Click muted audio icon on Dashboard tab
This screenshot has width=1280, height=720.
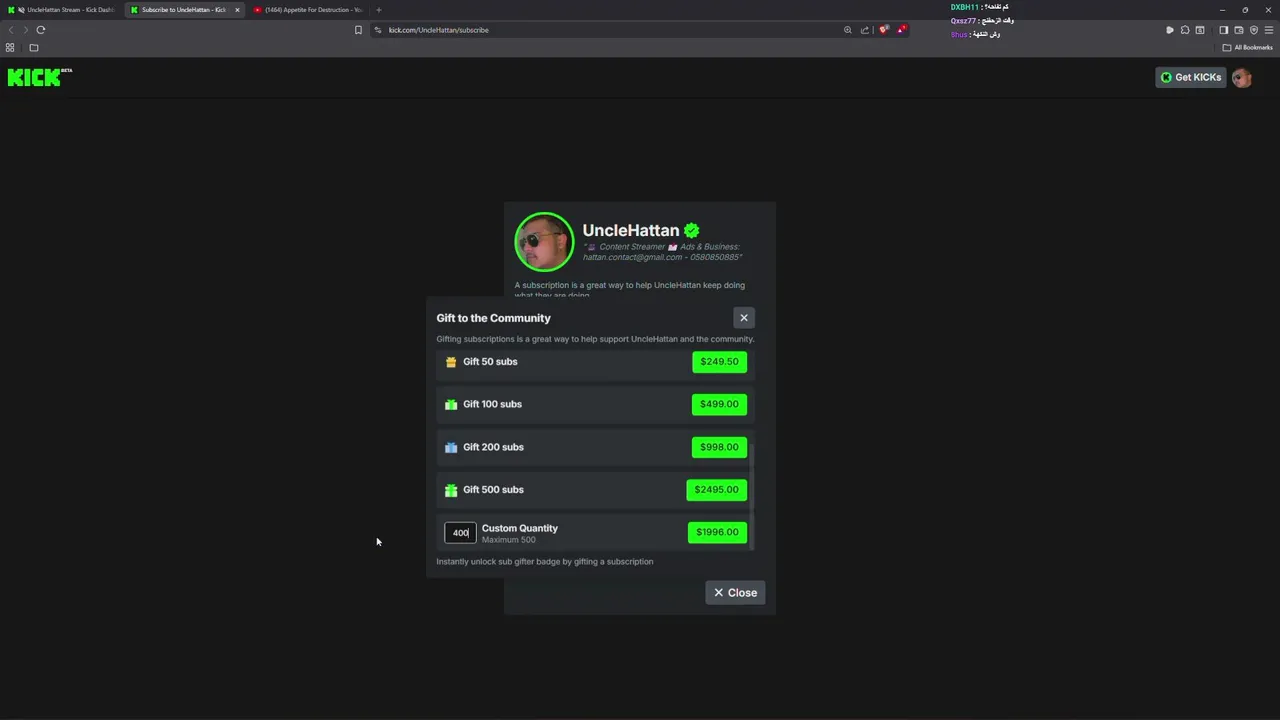coord(21,10)
